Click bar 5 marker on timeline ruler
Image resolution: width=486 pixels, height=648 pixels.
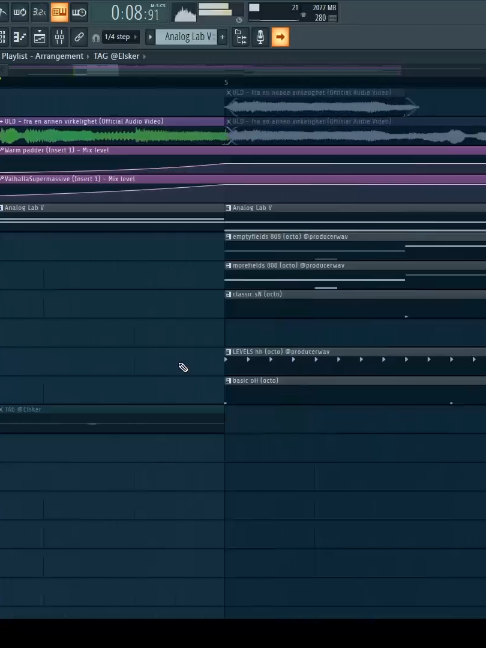tap(226, 82)
